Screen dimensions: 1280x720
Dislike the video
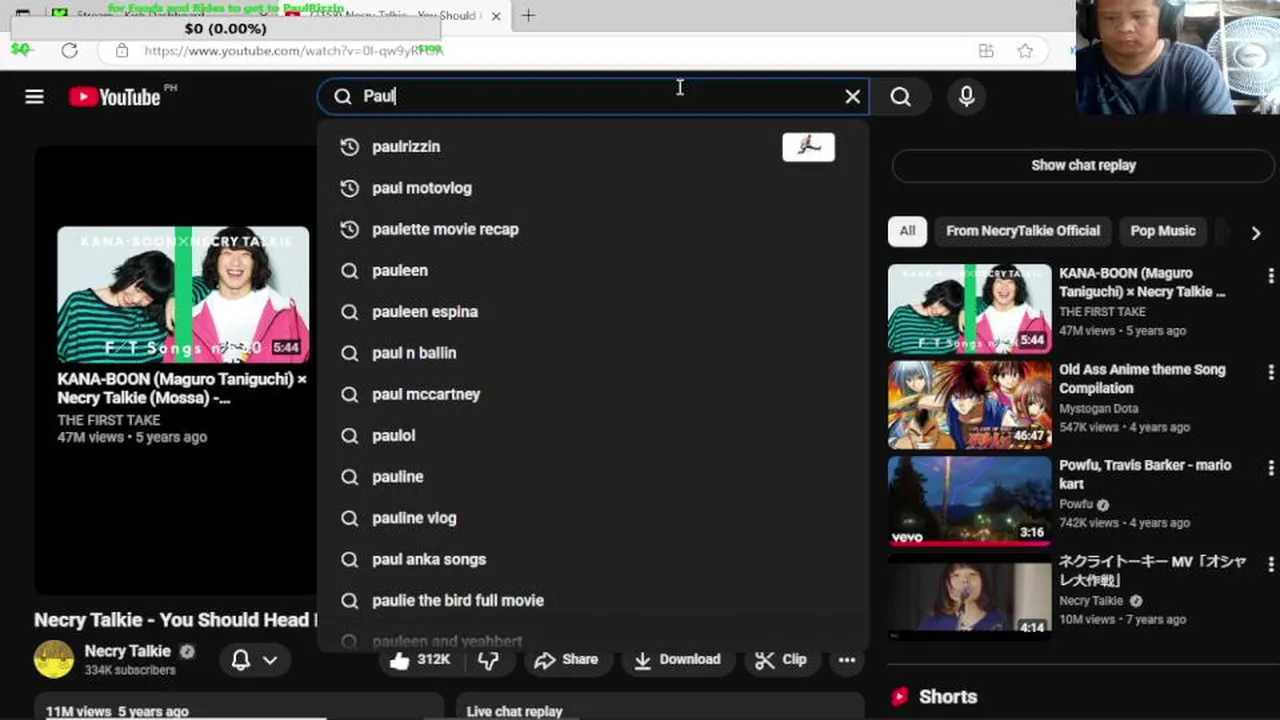(x=488, y=660)
